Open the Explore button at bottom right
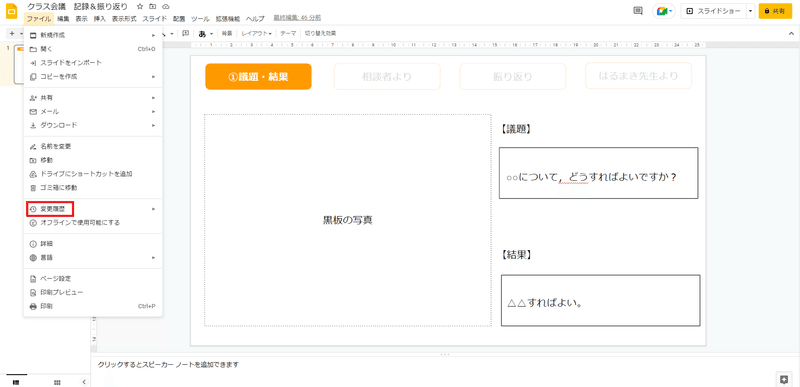 [783, 379]
